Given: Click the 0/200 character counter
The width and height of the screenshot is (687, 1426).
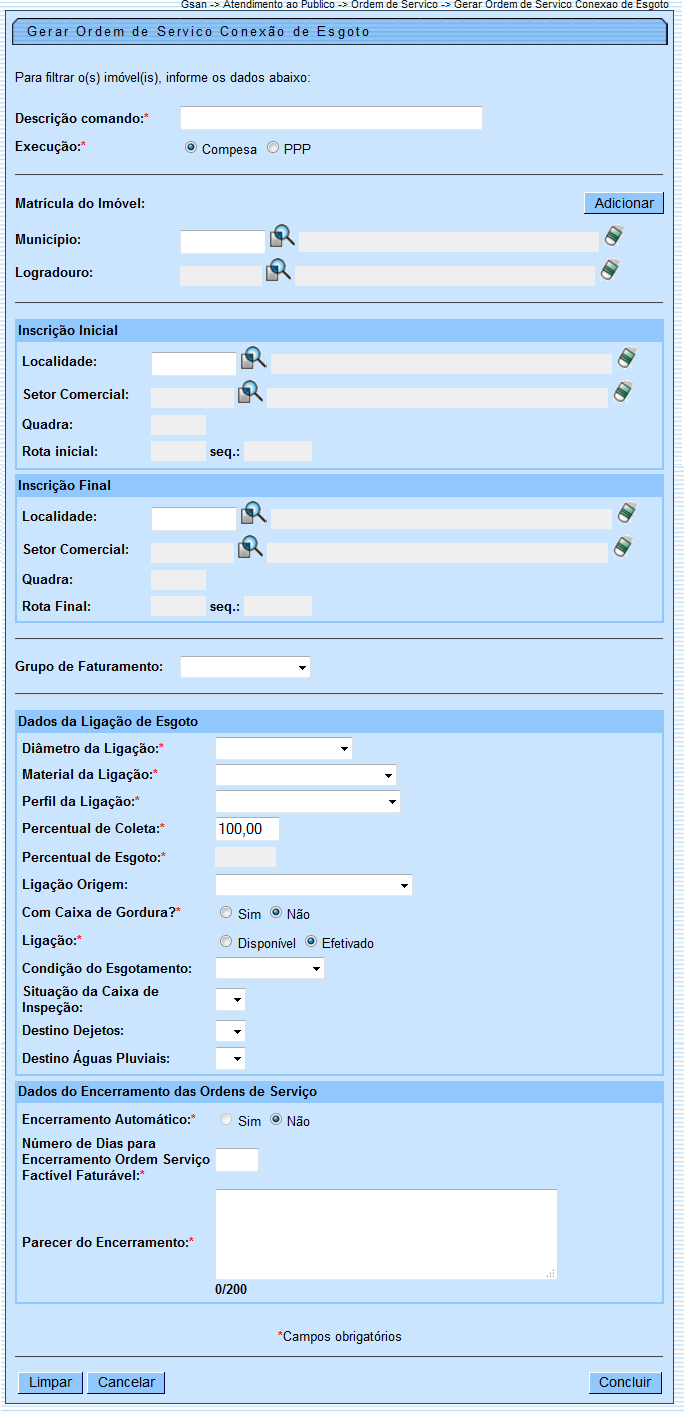Looking at the screenshot, I should [x=231, y=1289].
